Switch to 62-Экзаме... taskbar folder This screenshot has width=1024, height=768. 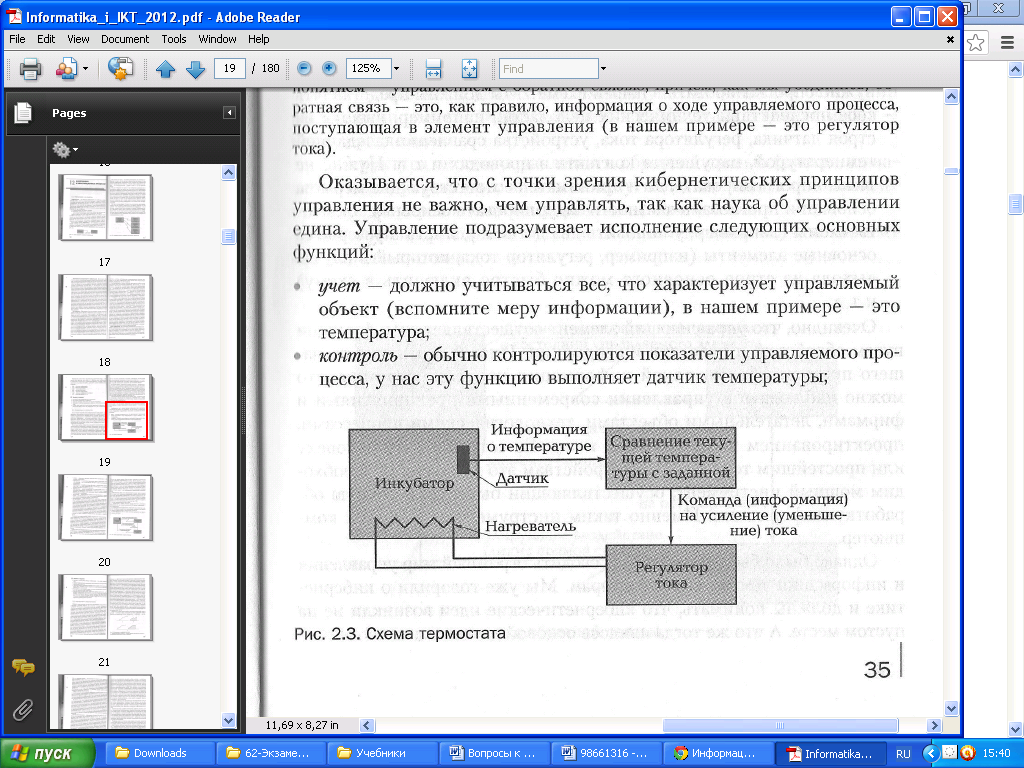pos(271,753)
